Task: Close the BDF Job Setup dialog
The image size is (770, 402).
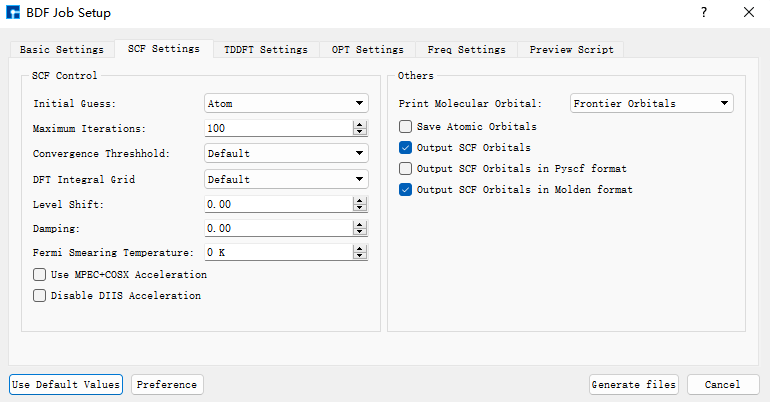Action: coord(749,12)
